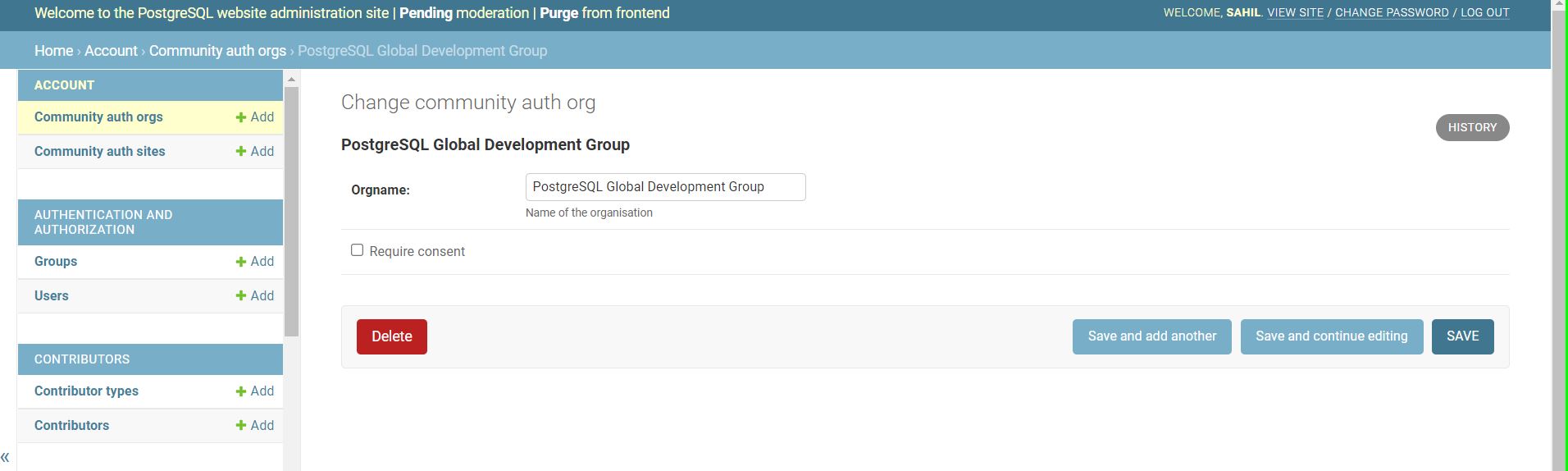Click into the Orgname text field
Image resolution: width=1568 pixels, height=471 pixels.
click(665, 187)
